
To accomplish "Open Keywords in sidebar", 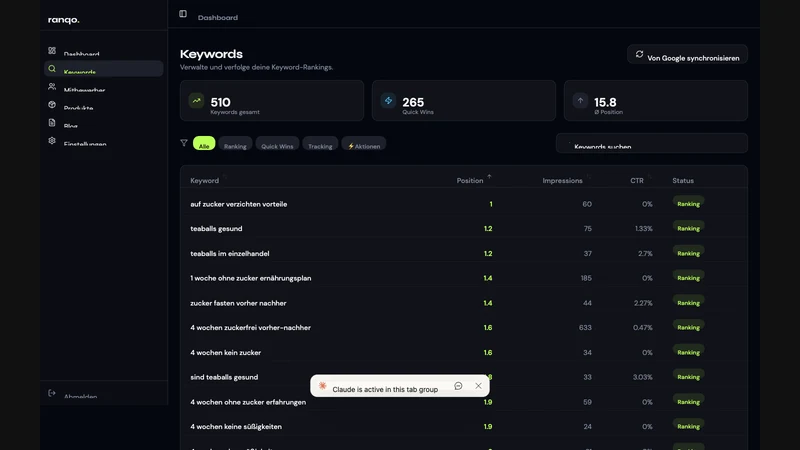I will click(104, 69).
